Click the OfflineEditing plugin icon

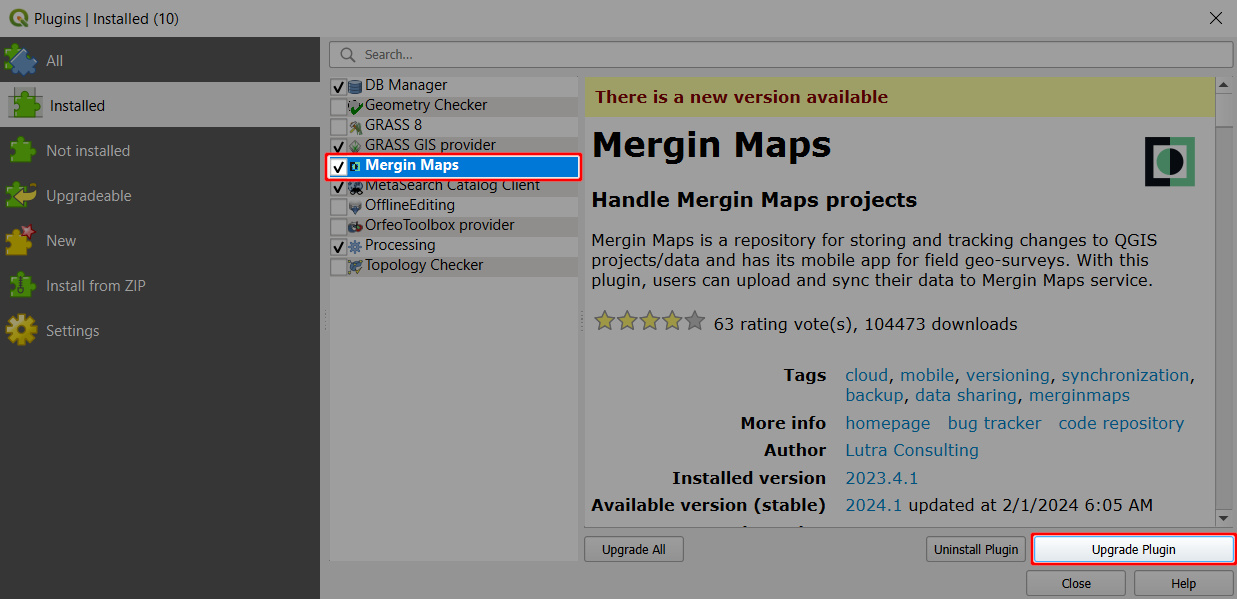pyautogui.click(x=355, y=206)
